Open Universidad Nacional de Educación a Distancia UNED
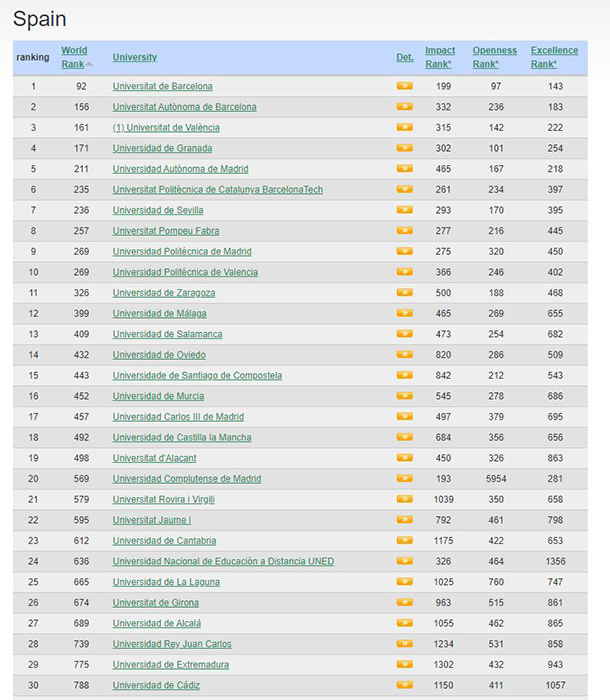The height and width of the screenshot is (700, 610). point(223,562)
